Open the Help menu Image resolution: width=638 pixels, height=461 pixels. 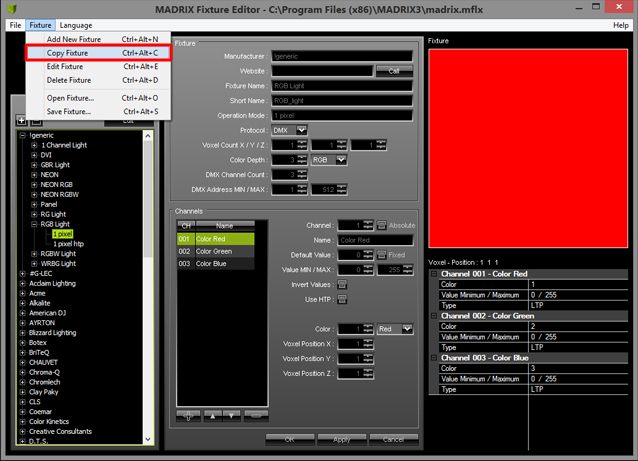point(621,25)
